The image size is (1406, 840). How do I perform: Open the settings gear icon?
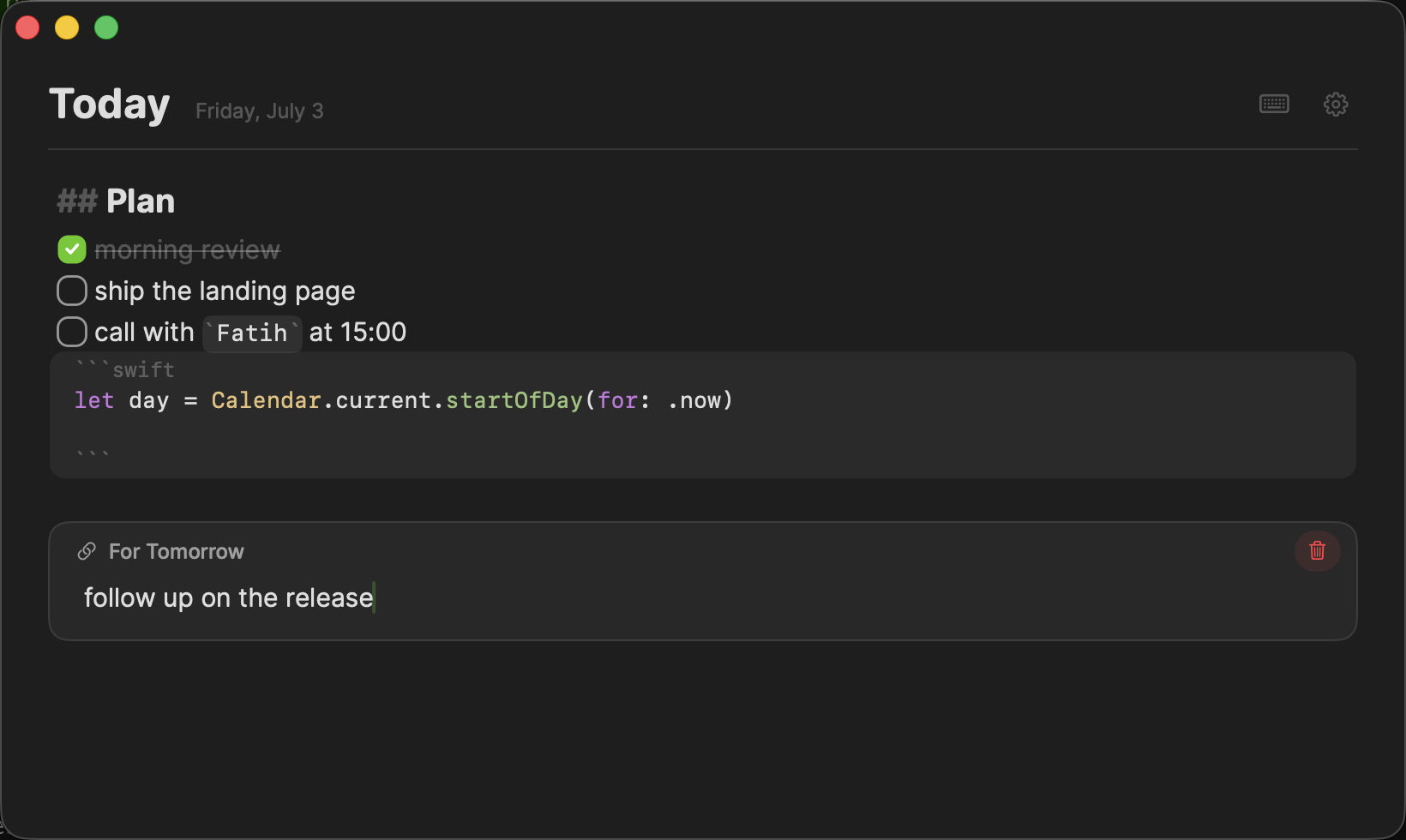(x=1336, y=104)
